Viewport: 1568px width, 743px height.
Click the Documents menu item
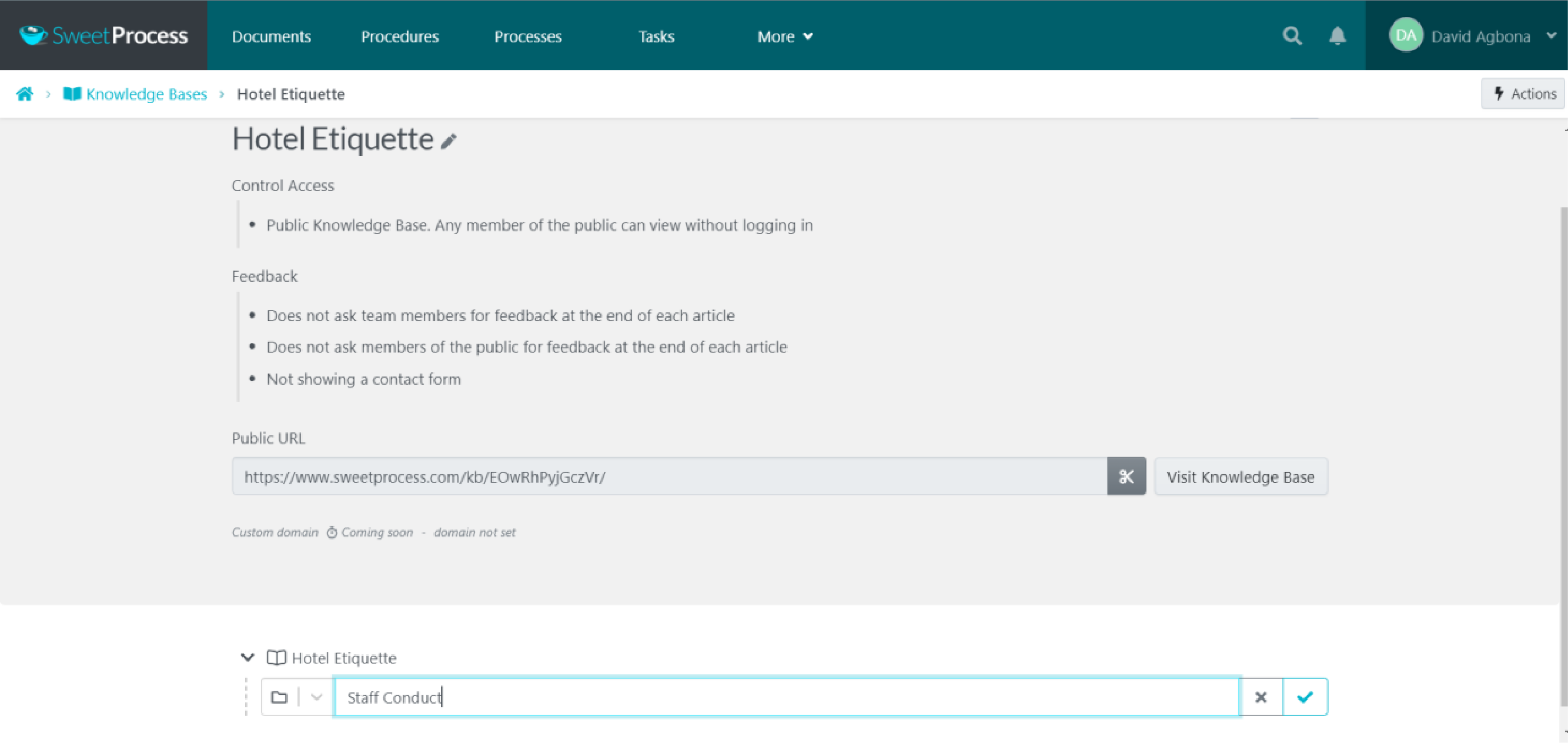(272, 36)
